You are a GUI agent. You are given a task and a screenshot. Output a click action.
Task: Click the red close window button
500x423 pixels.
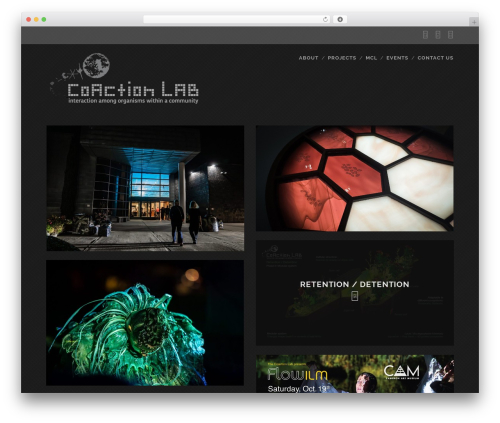[29, 19]
